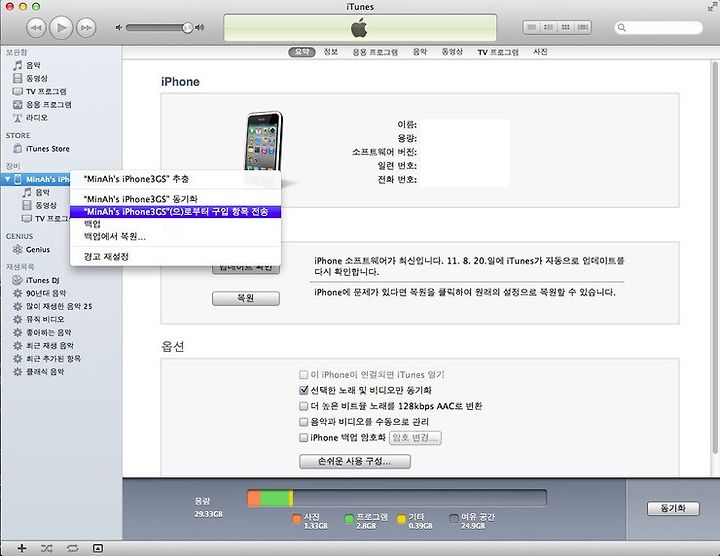Switch to the 요약 tab

[x=302, y=52]
